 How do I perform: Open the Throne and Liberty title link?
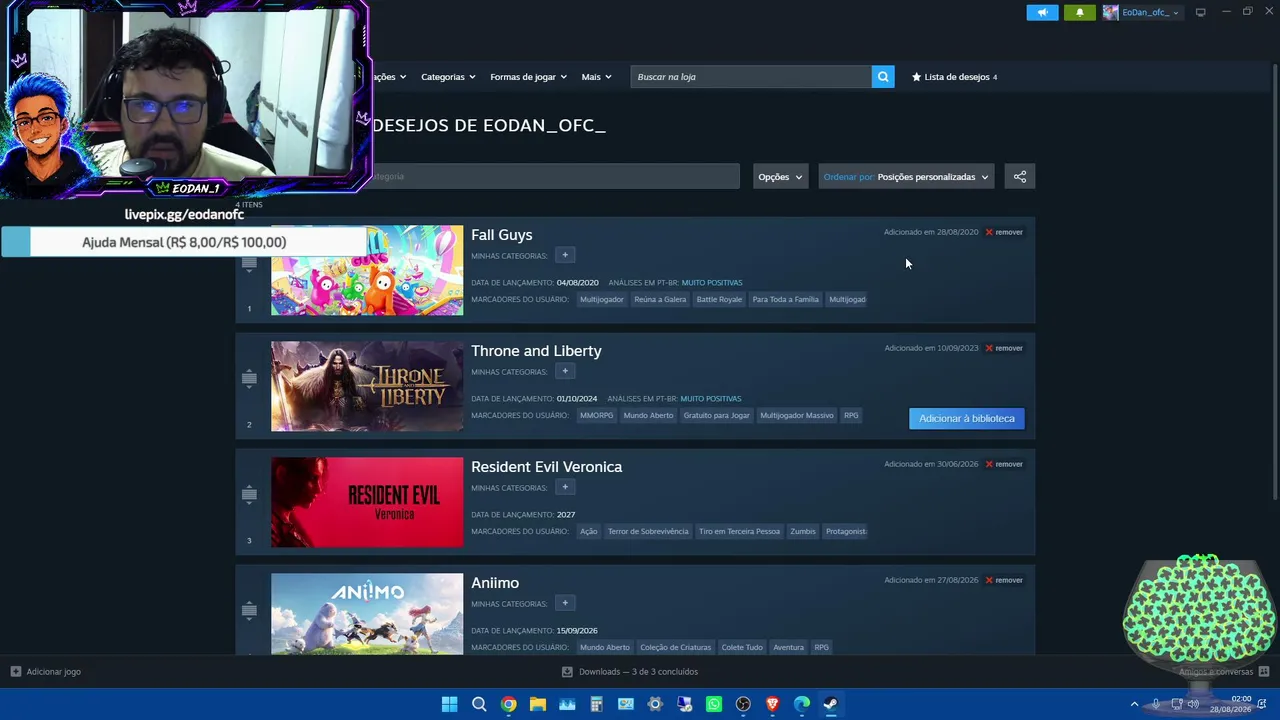pos(536,351)
